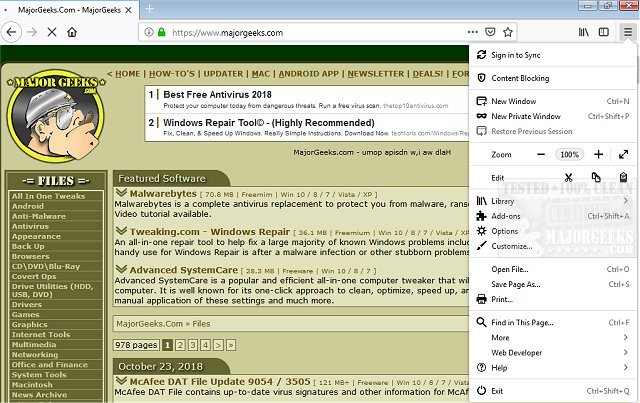The height and width of the screenshot is (403, 640).
Task: Expand the Library submenu
Action: pyautogui.click(x=553, y=201)
